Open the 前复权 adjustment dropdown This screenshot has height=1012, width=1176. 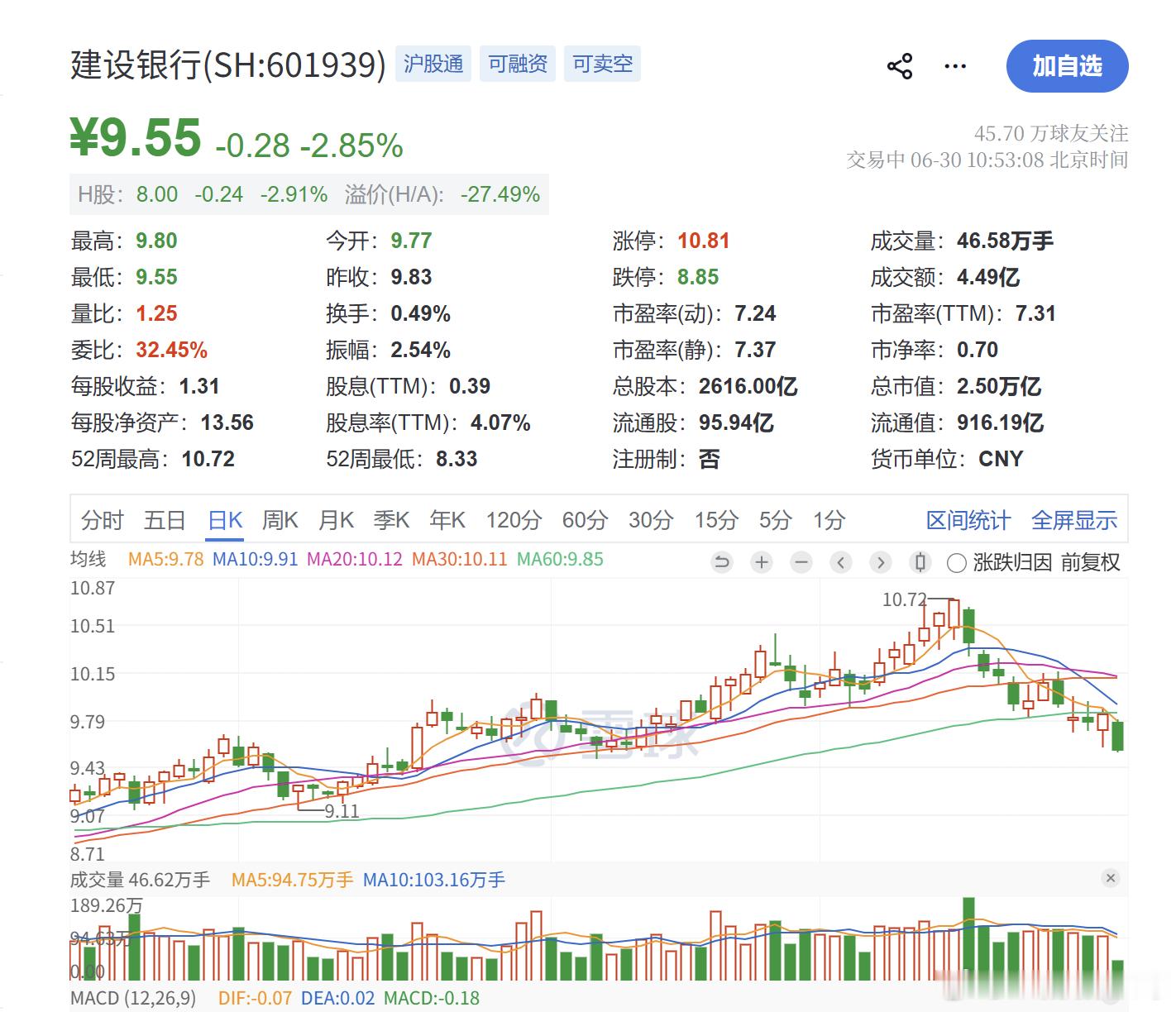pos(1090,563)
